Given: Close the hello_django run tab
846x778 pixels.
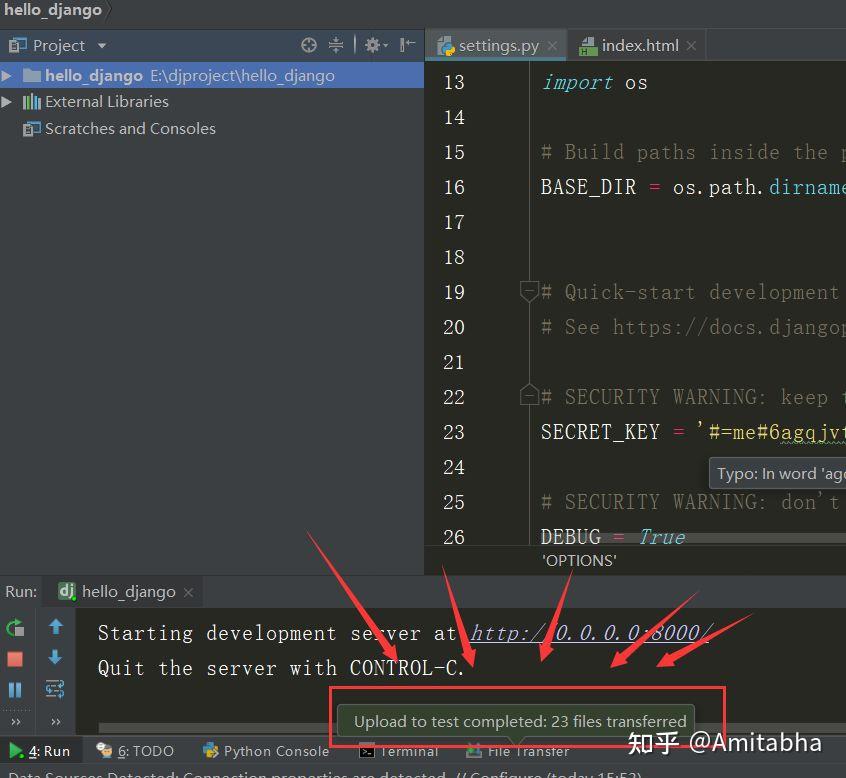Looking at the screenshot, I should coord(188,592).
